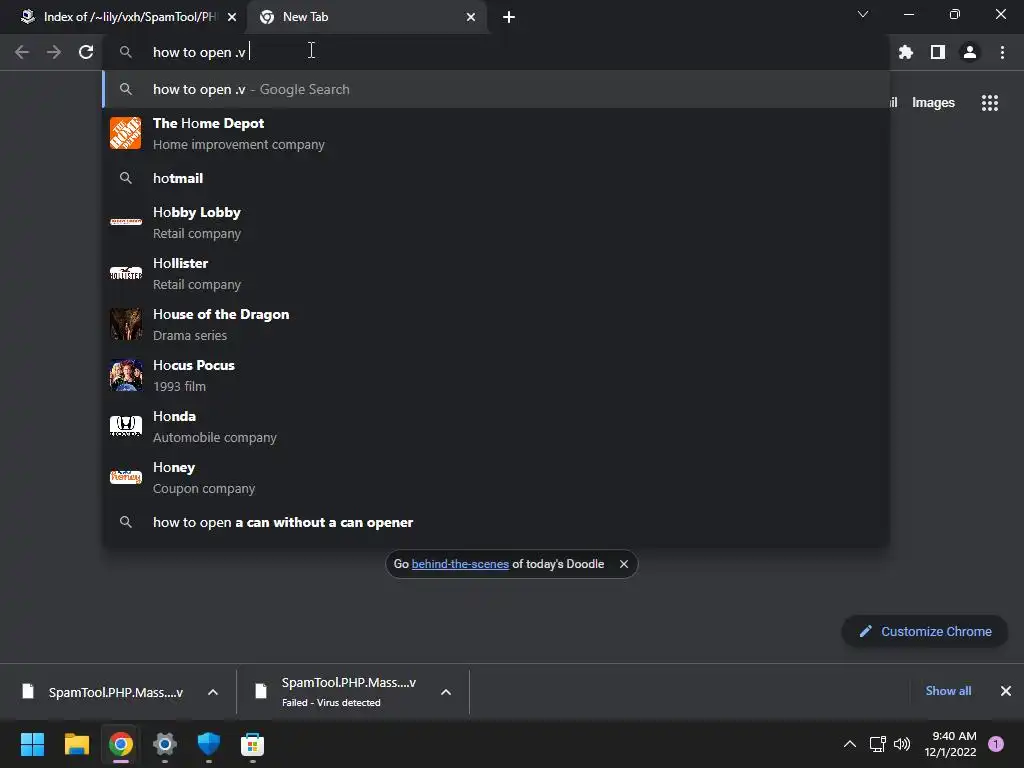Click Show all downloads
This screenshot has height=768, width=1024.
pyautogui.click(x=948, y=691)
